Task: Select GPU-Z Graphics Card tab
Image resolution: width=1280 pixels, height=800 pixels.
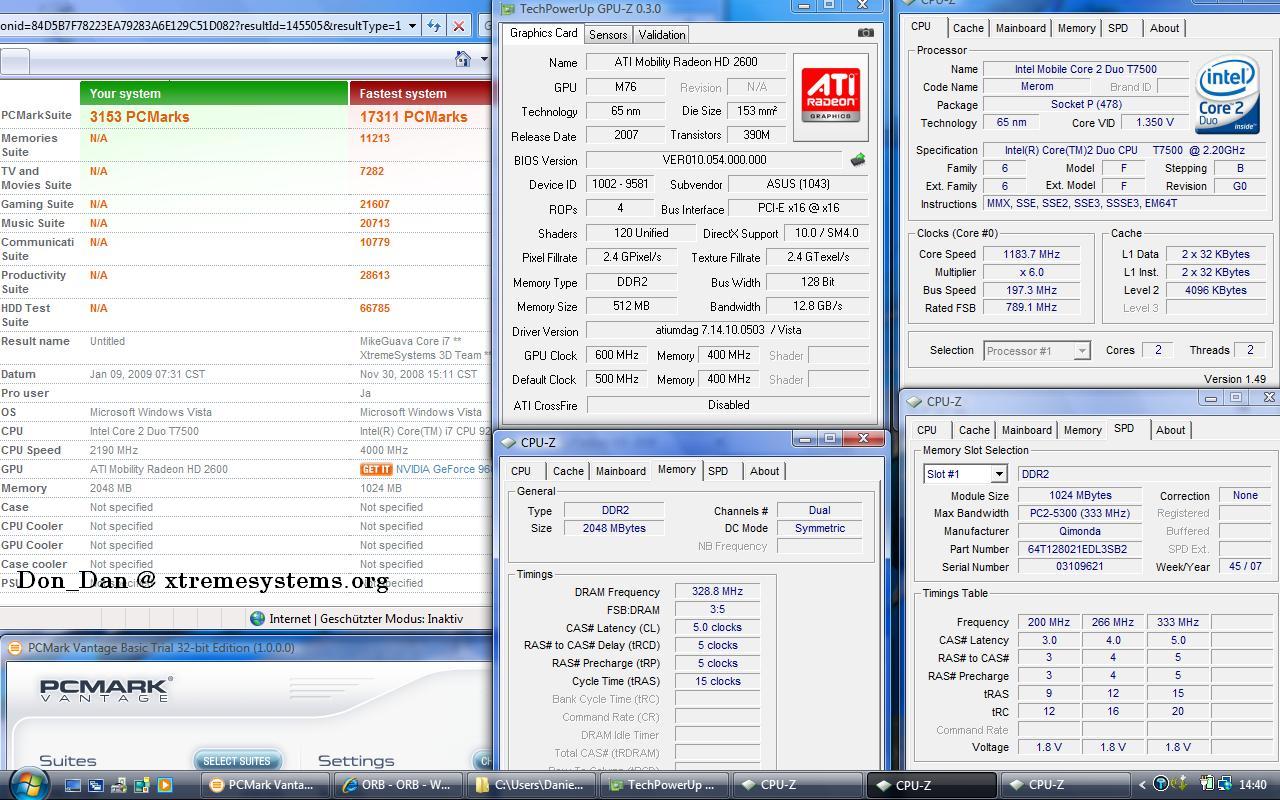Action: point(543,33)
